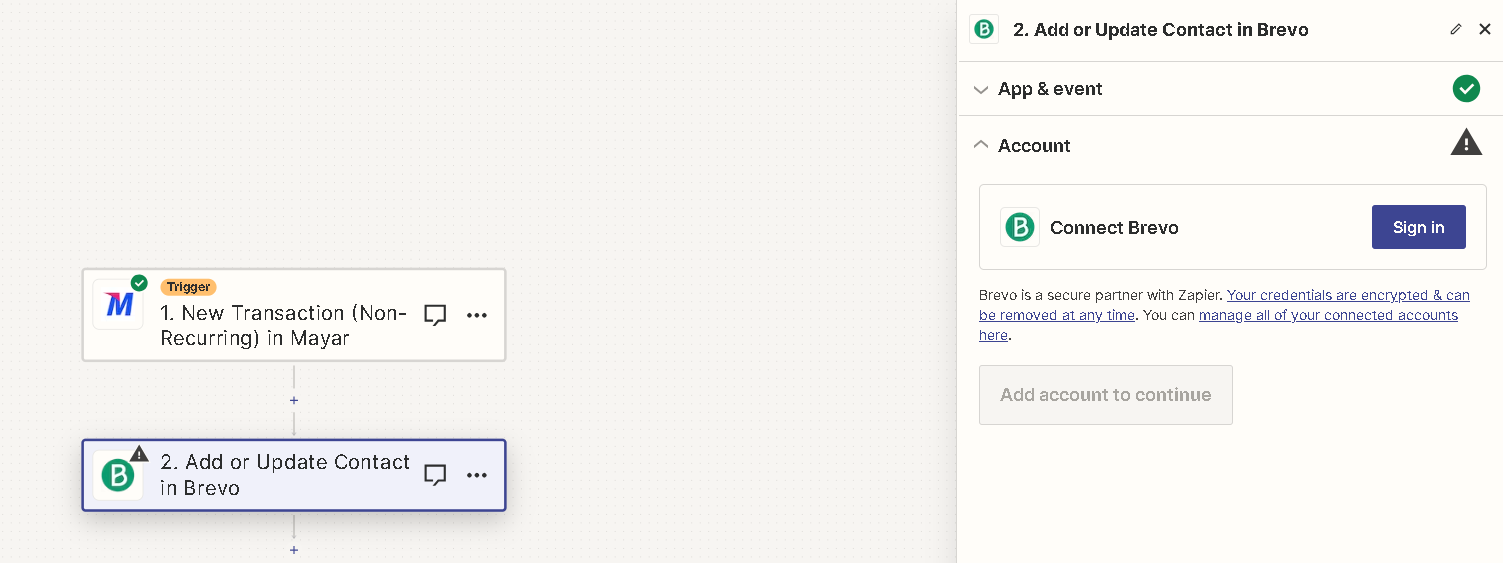Image resolution: width=1503 pixels, height=563 pixels.
Task: Rename step using the pencil icon
Action: 1456,29
